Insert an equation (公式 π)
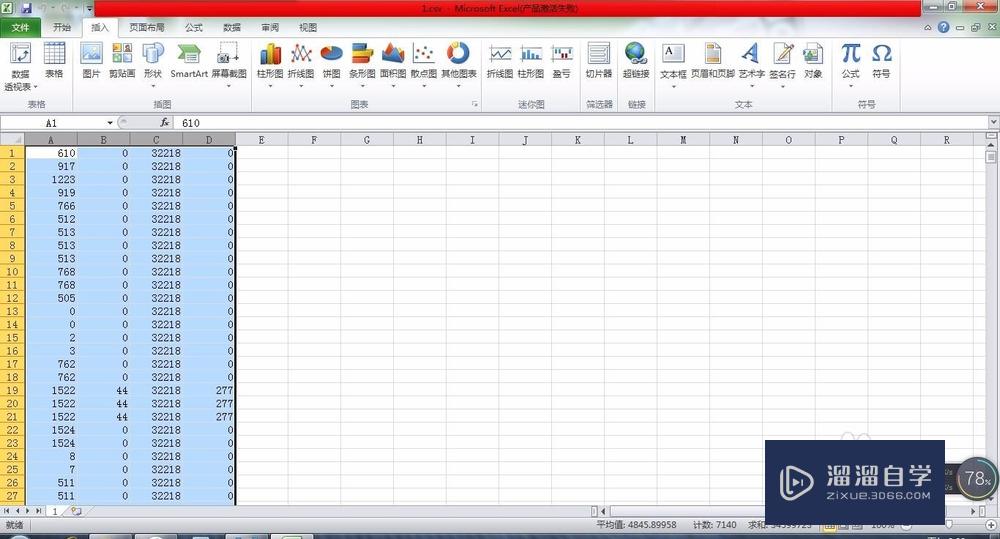This screenshot has height=539, width=1000. coord(851,64)
